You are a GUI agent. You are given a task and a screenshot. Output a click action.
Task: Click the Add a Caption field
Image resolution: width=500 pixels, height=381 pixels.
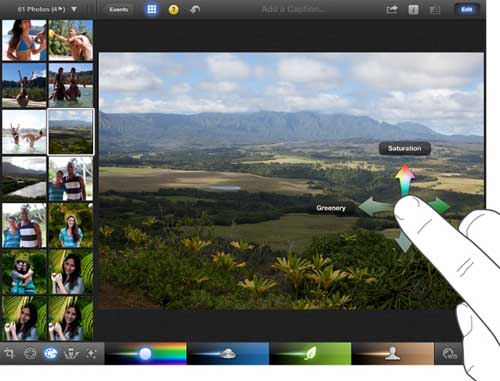pyautogui.click(x=293, y=9)
